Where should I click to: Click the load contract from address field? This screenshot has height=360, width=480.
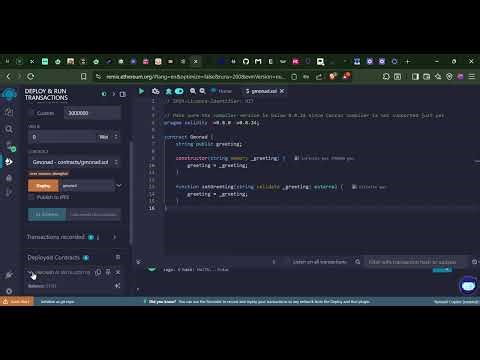tap(94, 214)
